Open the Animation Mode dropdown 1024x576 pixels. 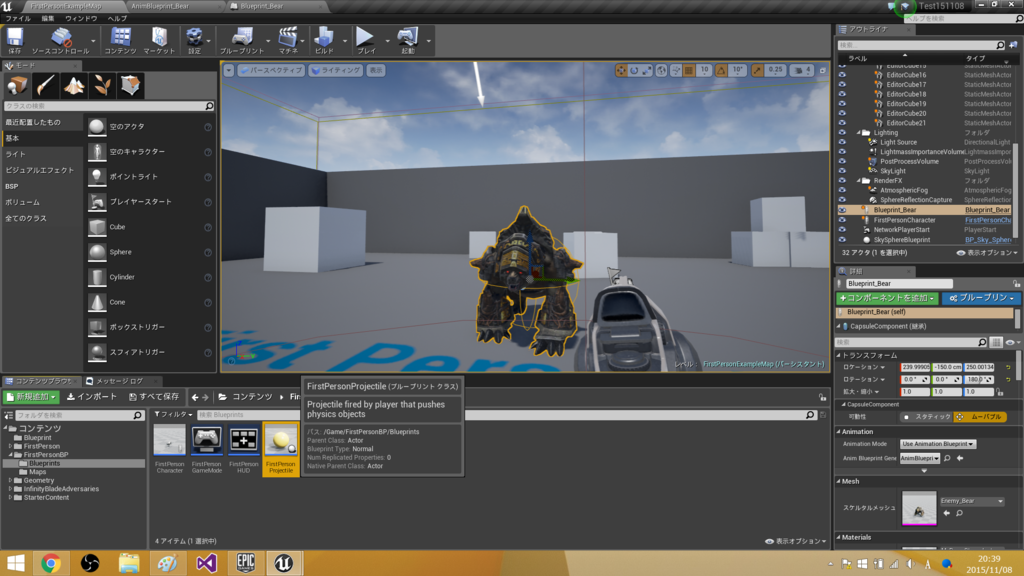click(x=938, y=444)
